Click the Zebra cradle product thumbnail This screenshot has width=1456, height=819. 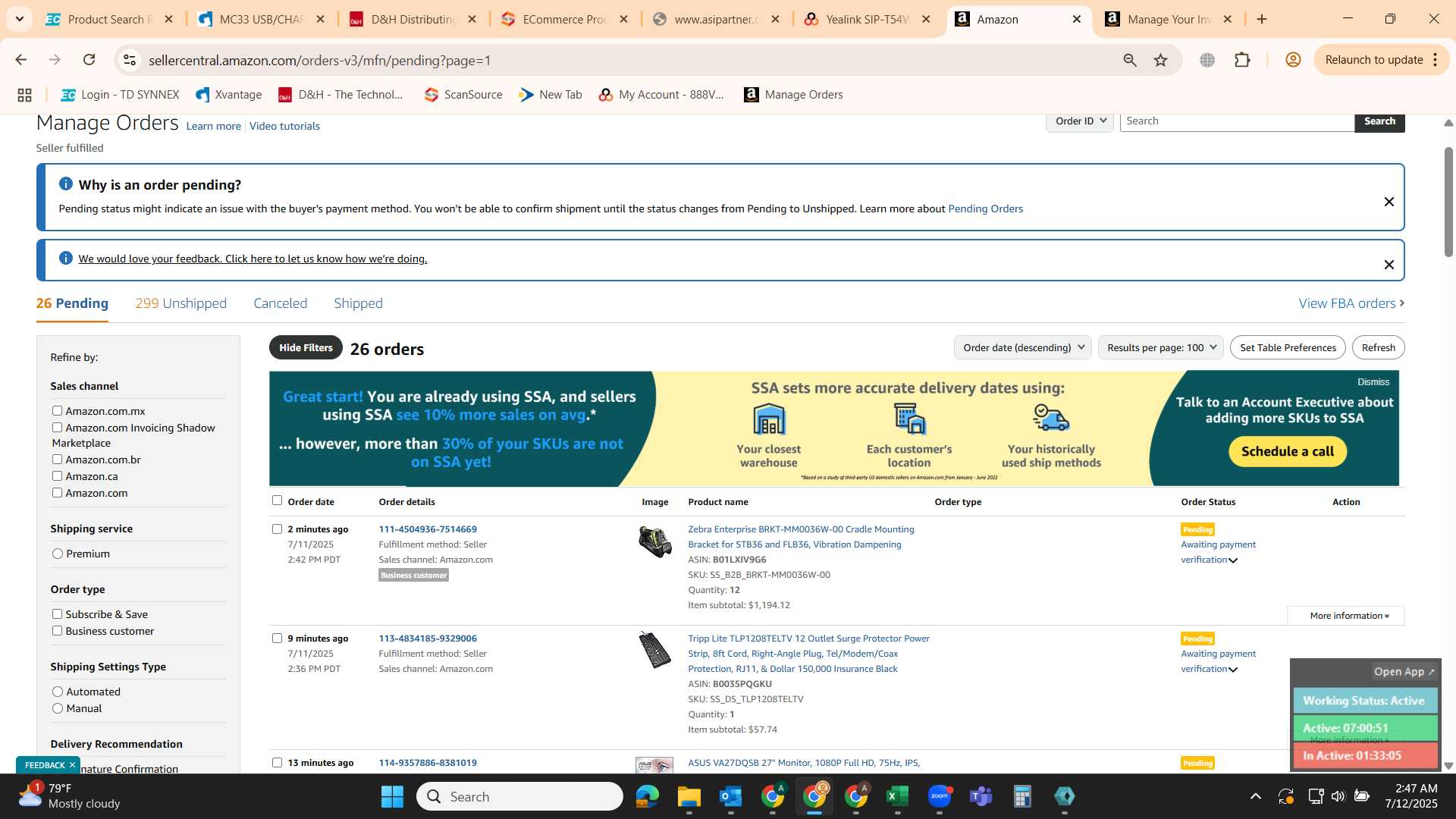pos(654,541)
